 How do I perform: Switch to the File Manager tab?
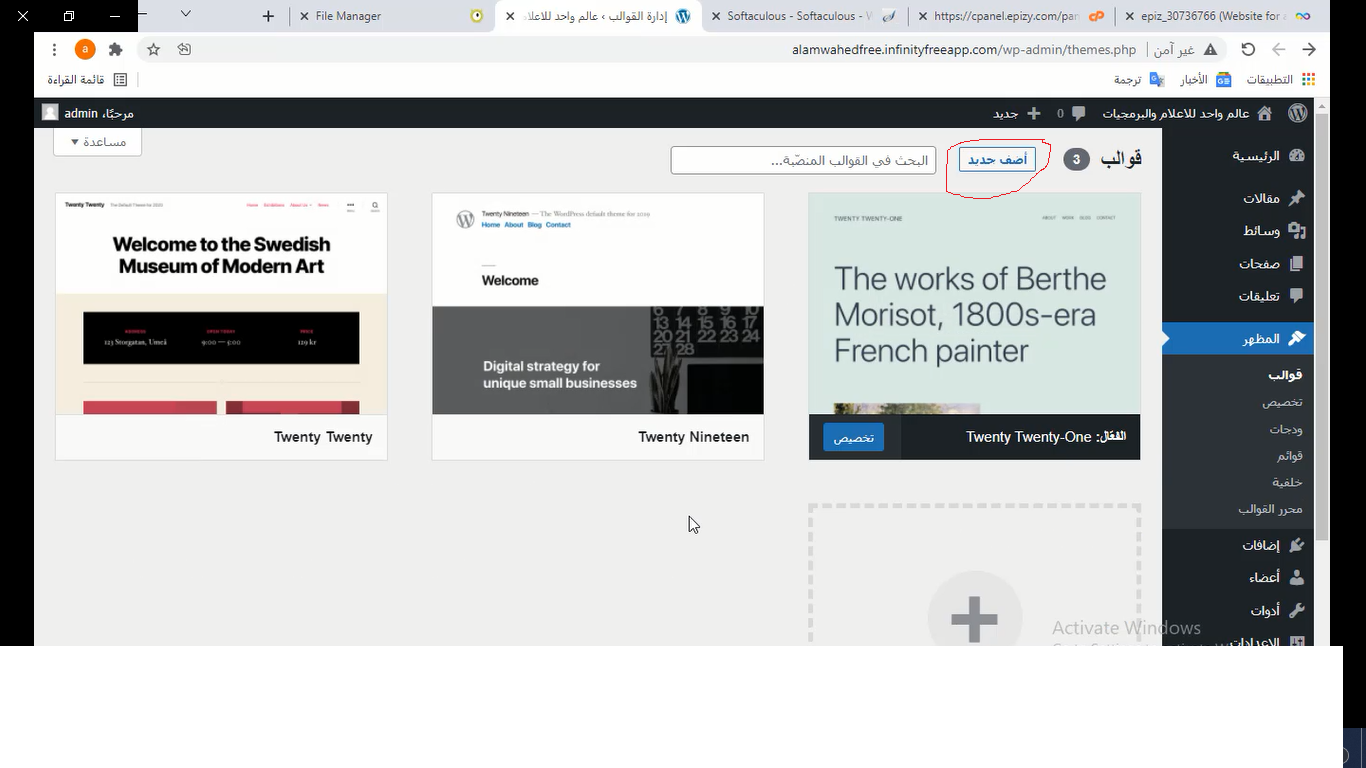point(394,16)
